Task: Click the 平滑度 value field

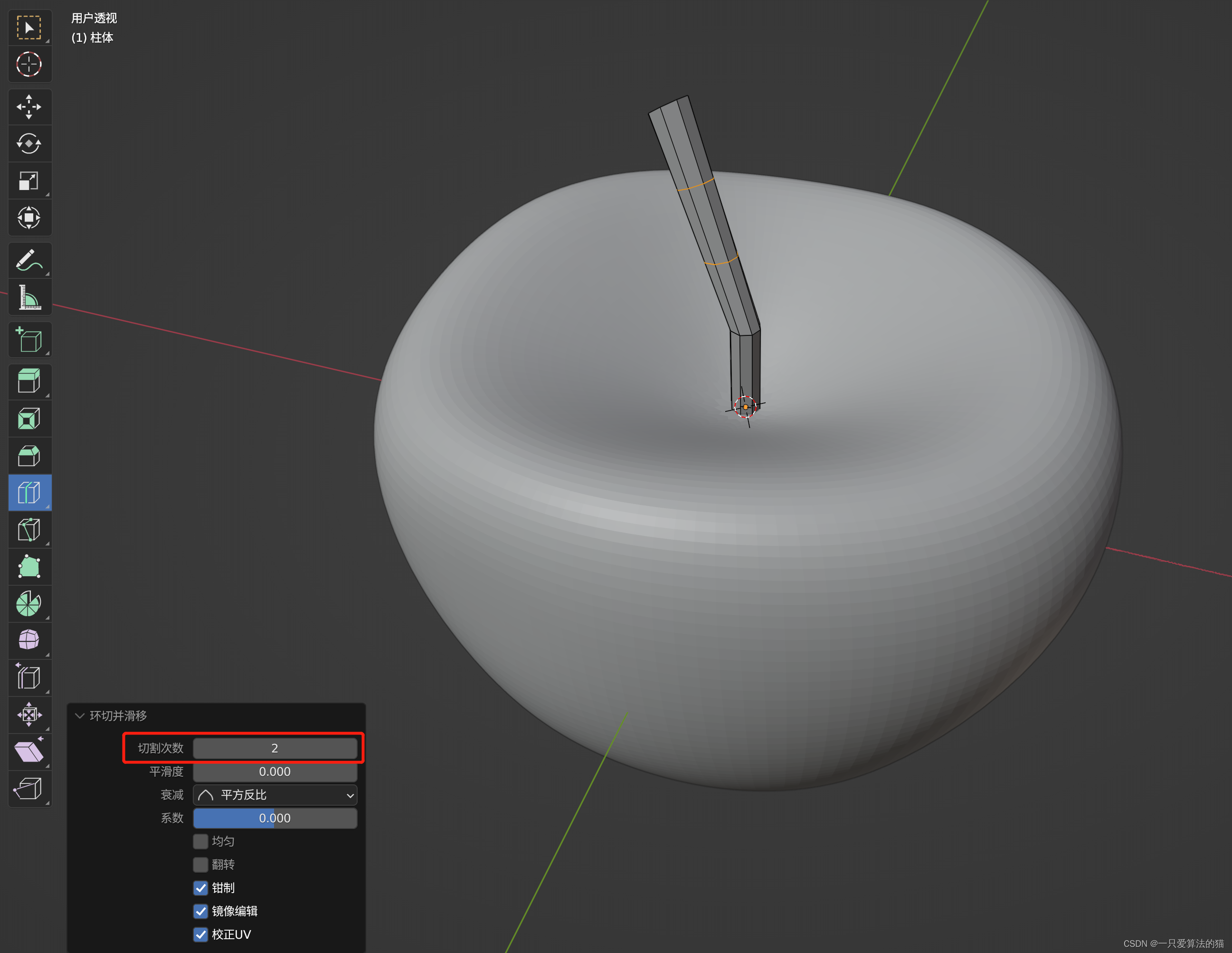Action: (x=275, y=772)
